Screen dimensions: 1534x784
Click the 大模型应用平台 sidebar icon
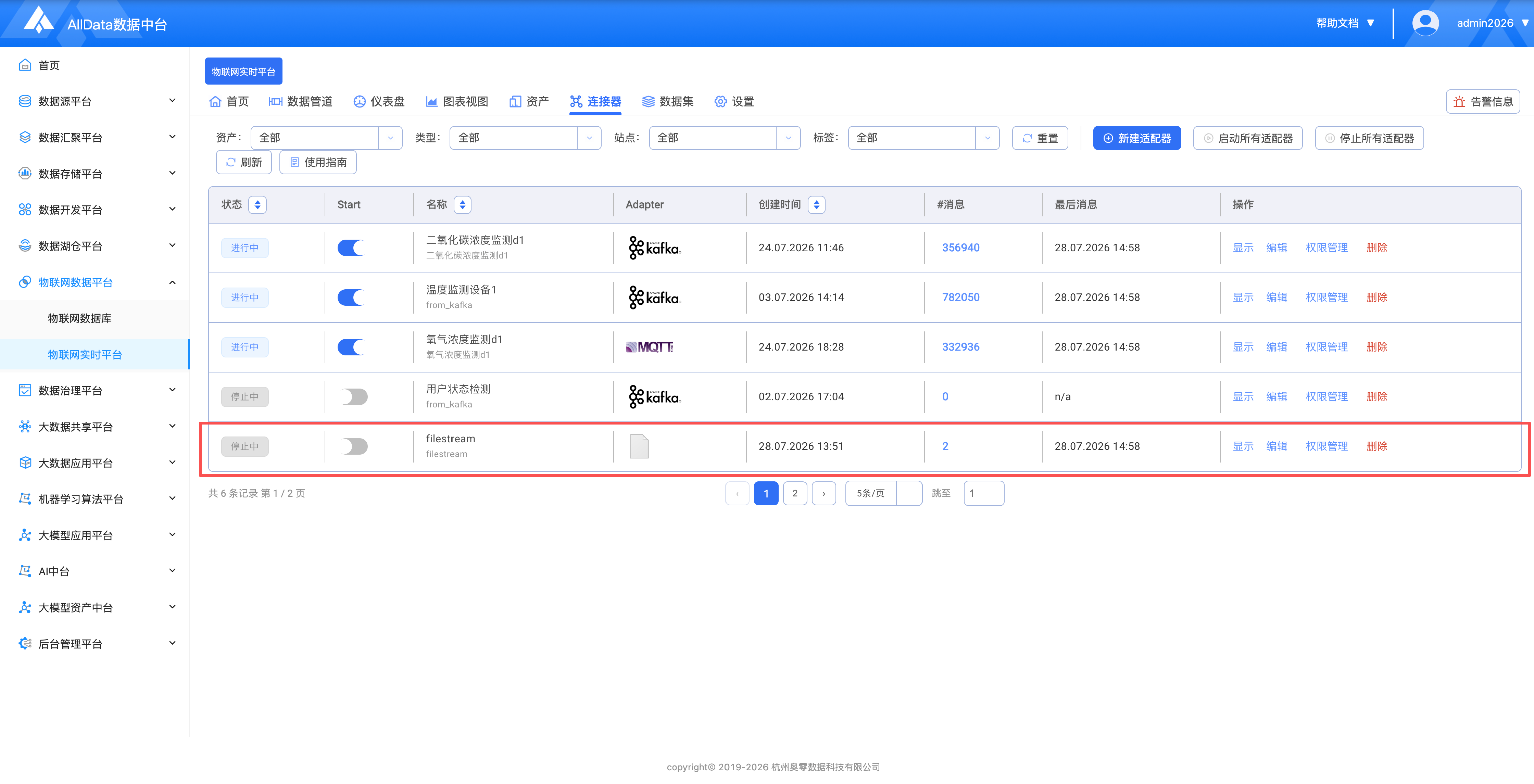click(25, 535)
